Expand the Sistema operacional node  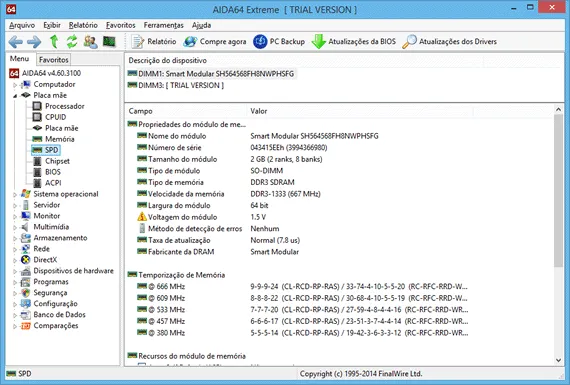(15, 195)
